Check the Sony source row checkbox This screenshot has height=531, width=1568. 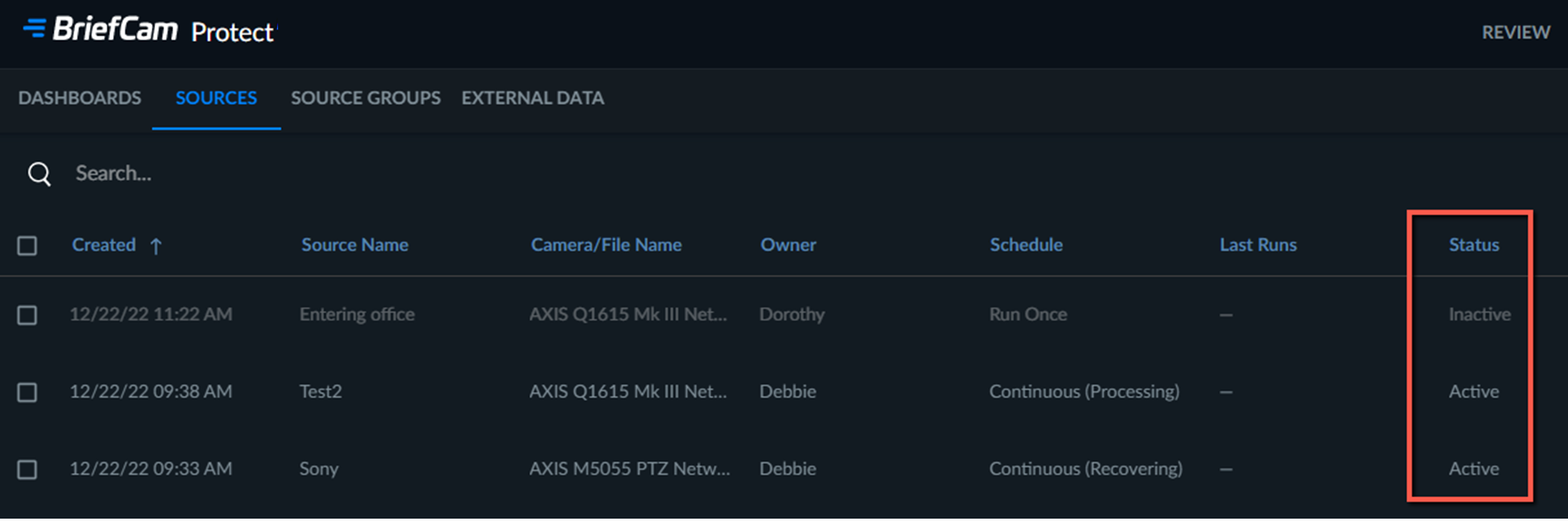point(27,469)
